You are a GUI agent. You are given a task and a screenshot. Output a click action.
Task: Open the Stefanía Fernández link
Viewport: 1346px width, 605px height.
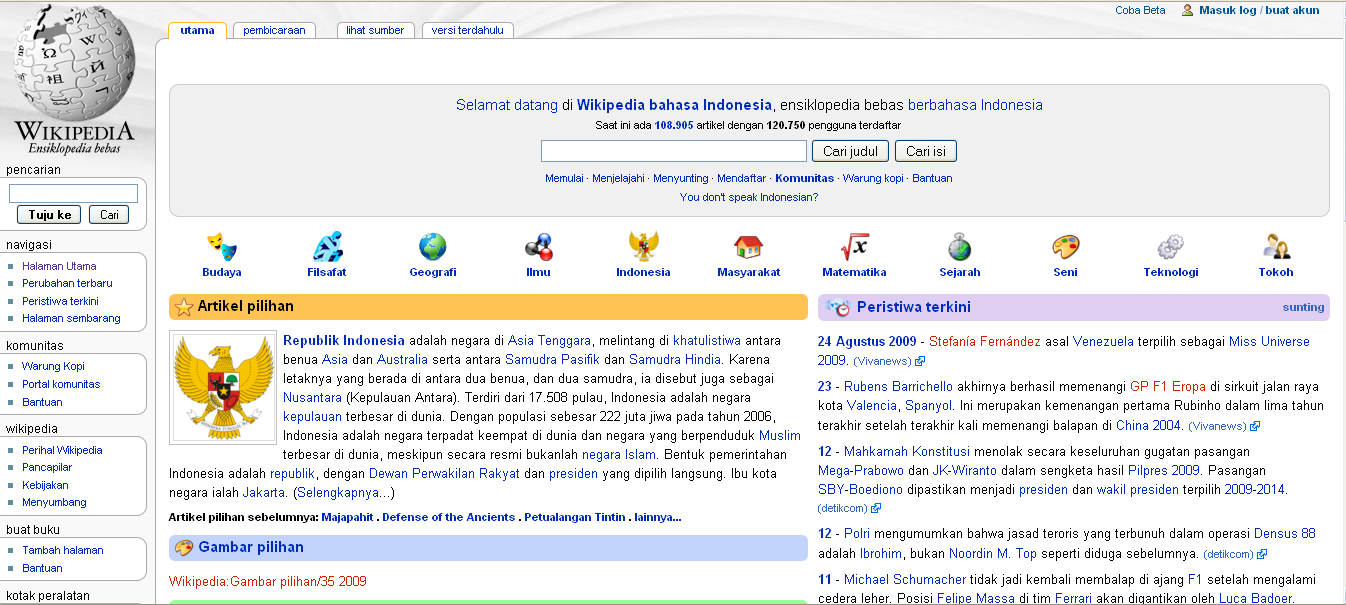985,341
